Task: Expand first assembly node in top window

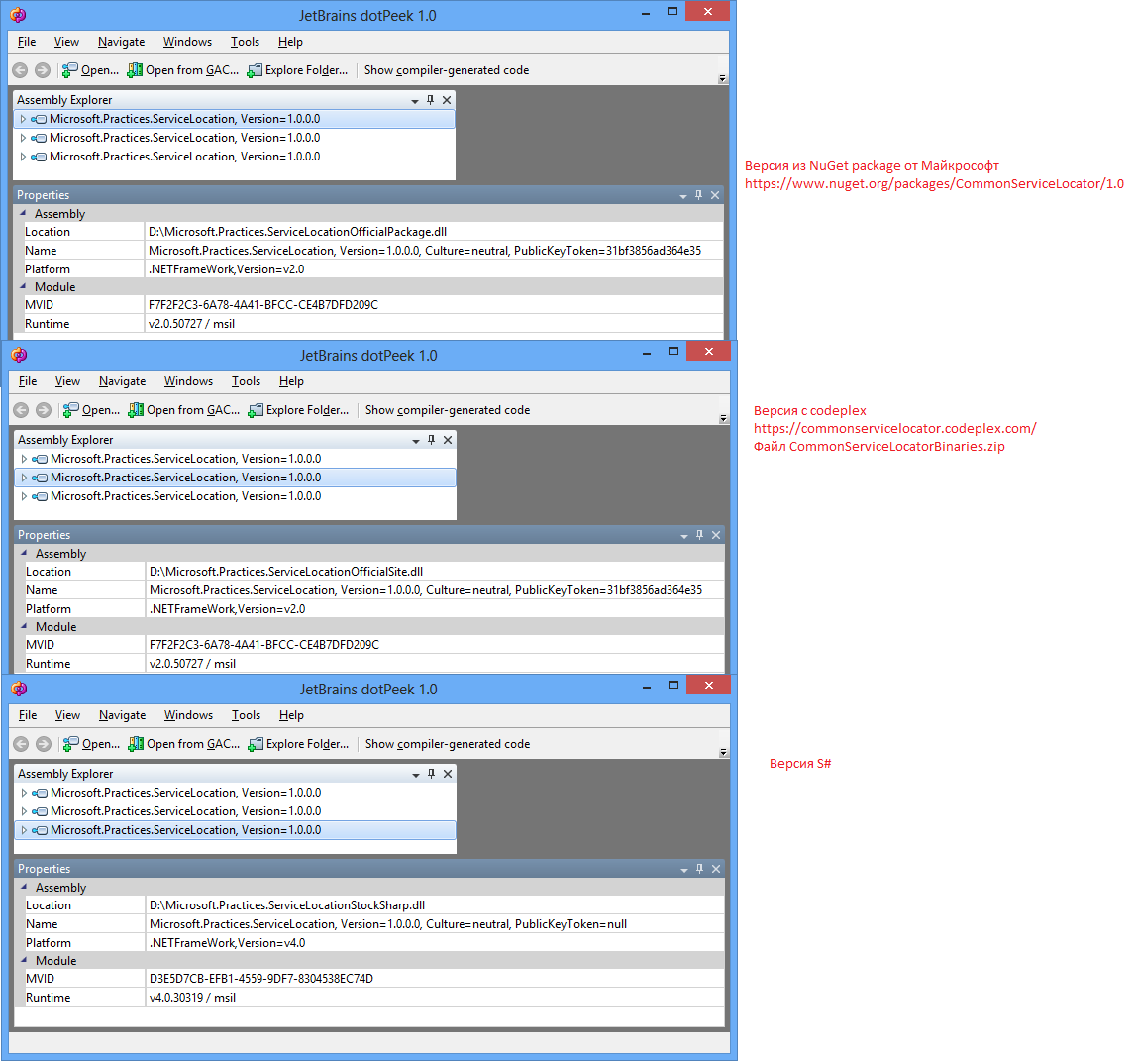Action: point(23,119)
